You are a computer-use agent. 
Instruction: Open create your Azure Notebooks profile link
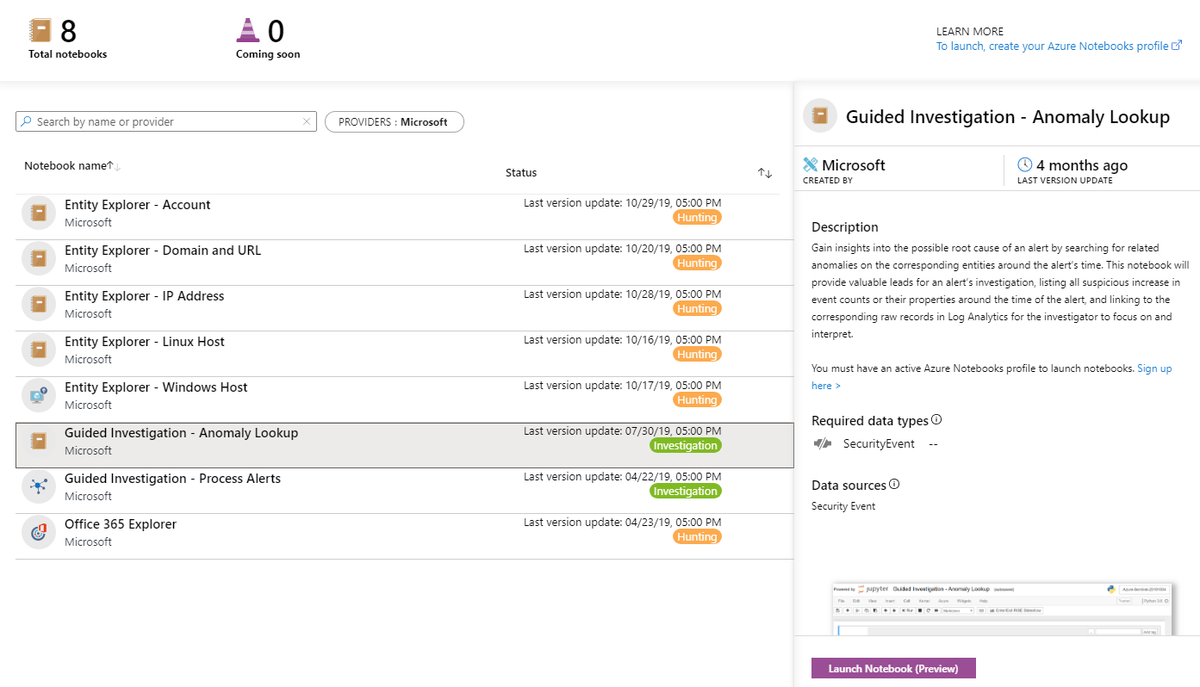pos(1052,46)
